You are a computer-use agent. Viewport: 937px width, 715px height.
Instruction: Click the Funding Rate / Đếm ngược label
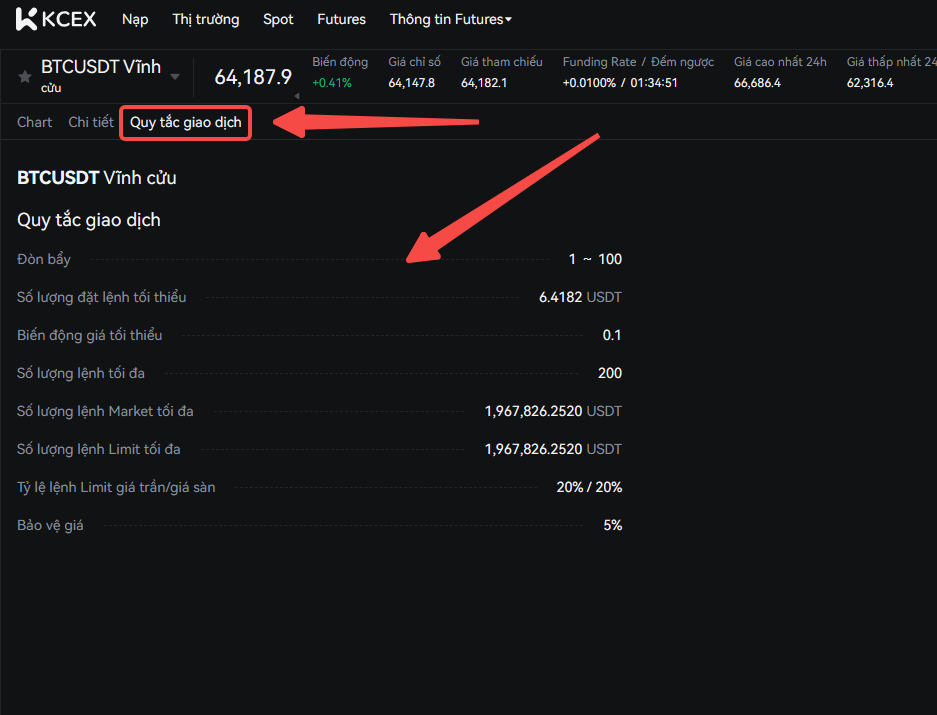click(638, 62)
